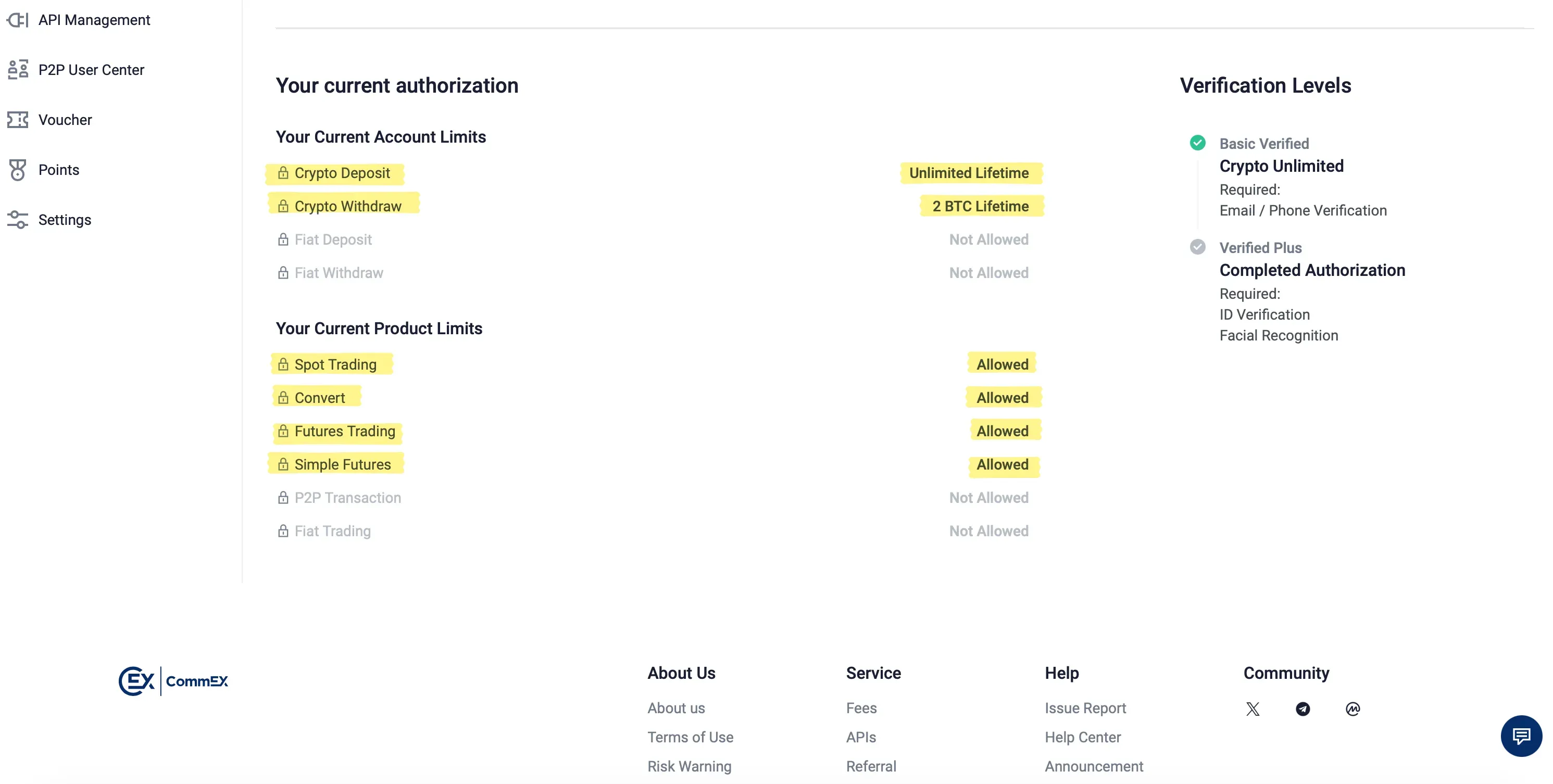The image size is (1553, 784).
Task: Open the Terms of Use link
Action: tap(690, 737)
